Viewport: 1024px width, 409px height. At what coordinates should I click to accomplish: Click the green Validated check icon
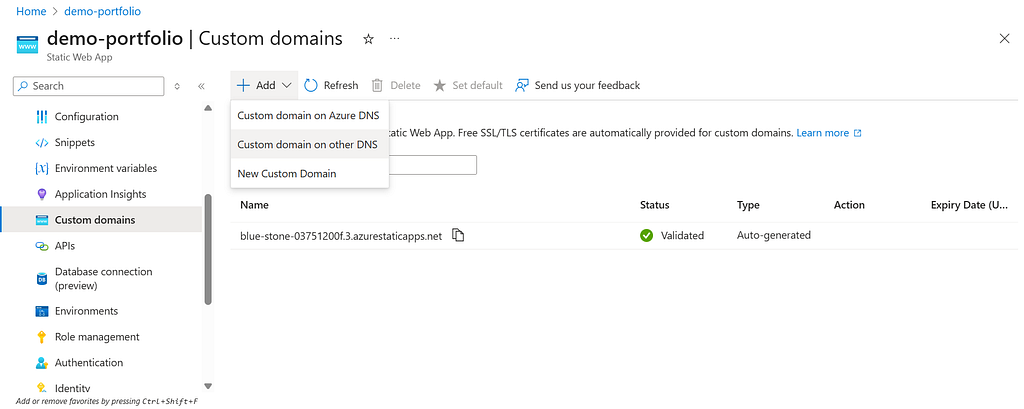[647, 235]
